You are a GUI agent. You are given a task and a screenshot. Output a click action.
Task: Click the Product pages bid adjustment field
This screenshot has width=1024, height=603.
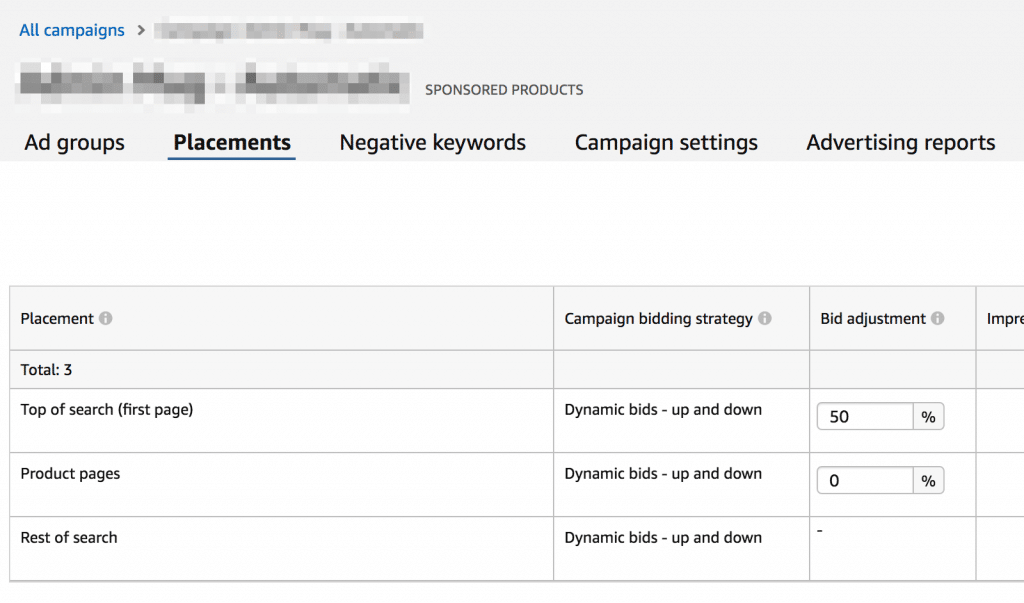coord(865,481)
